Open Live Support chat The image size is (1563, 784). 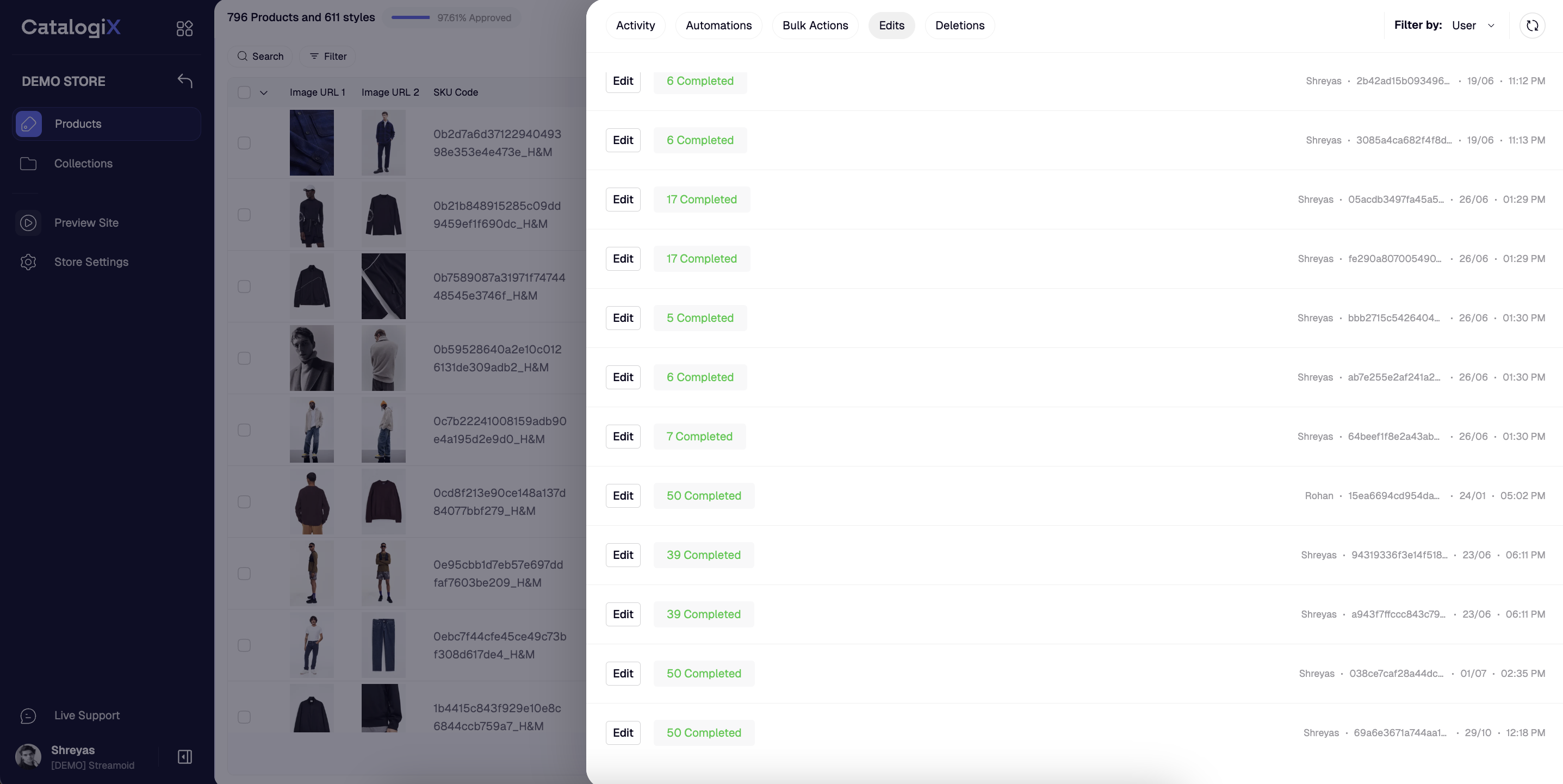(87, 715)
